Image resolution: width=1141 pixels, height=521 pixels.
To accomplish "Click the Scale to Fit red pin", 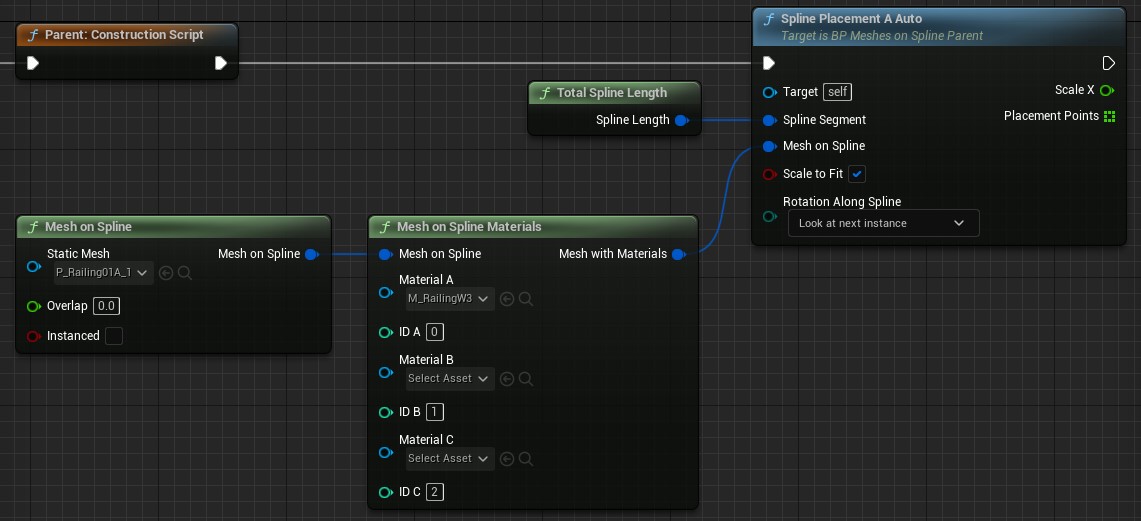I will [x=770, y=174].
